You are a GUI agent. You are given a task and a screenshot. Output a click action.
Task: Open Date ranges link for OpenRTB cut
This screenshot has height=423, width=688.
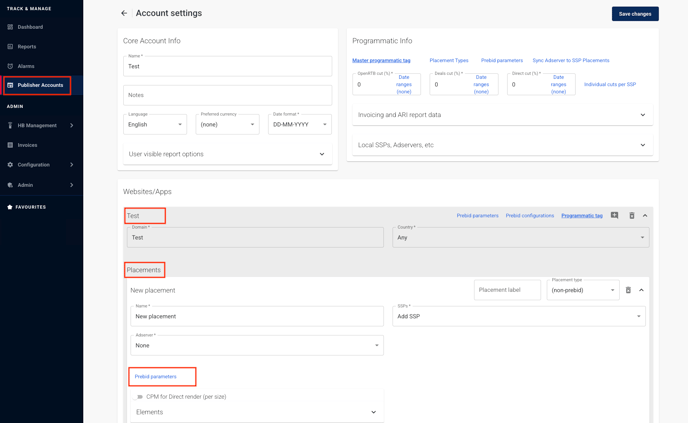pyautogui.click(x=404, y=84)
